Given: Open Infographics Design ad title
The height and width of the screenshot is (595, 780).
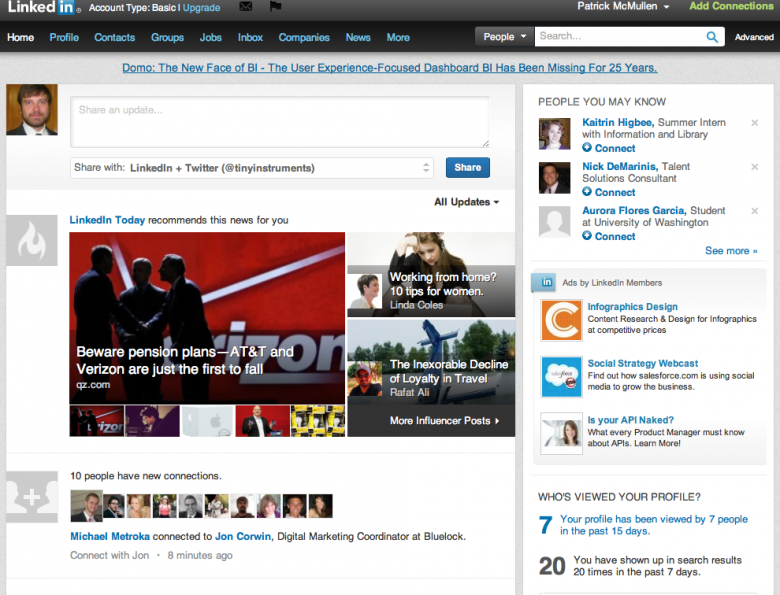Looking at the screenshot, I should [x=632, y=307].
